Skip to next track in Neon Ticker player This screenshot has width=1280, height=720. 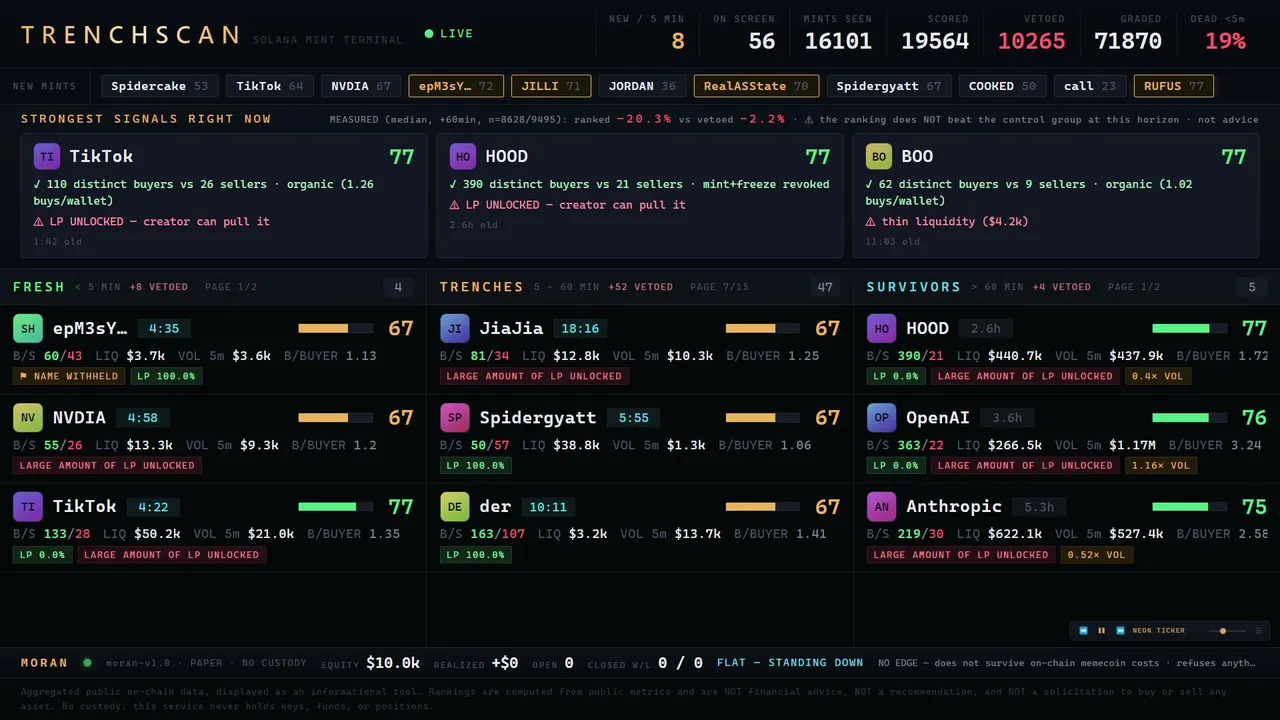1121,631
